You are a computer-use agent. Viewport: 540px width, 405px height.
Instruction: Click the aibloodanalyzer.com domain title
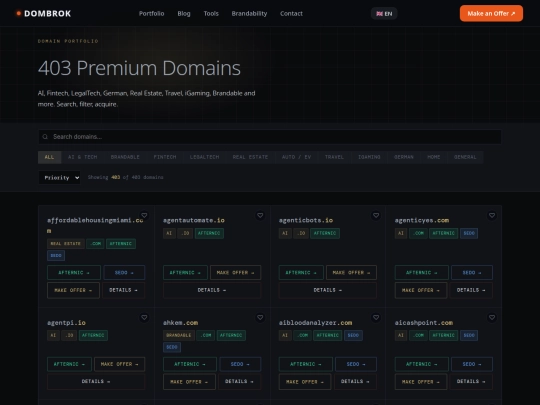pos(315,323)
